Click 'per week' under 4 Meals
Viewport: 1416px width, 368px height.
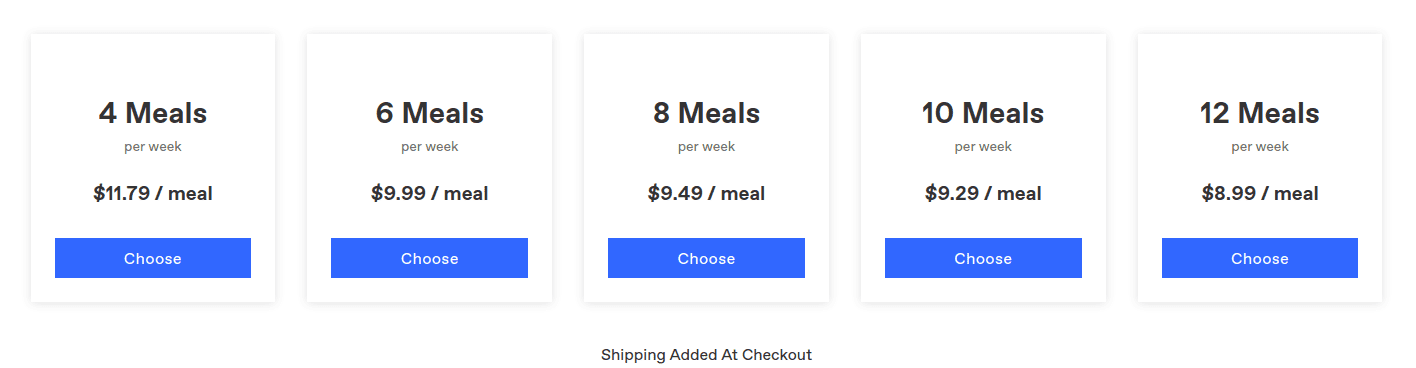pyautogui.click(x=153, y=147)
